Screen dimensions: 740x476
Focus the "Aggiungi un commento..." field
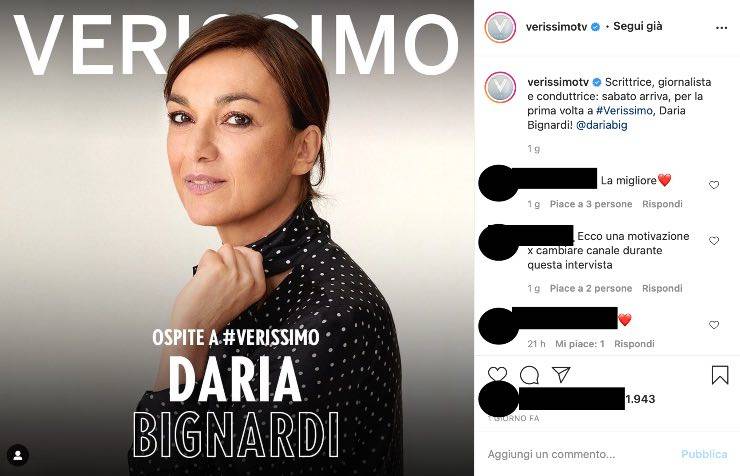580,454
